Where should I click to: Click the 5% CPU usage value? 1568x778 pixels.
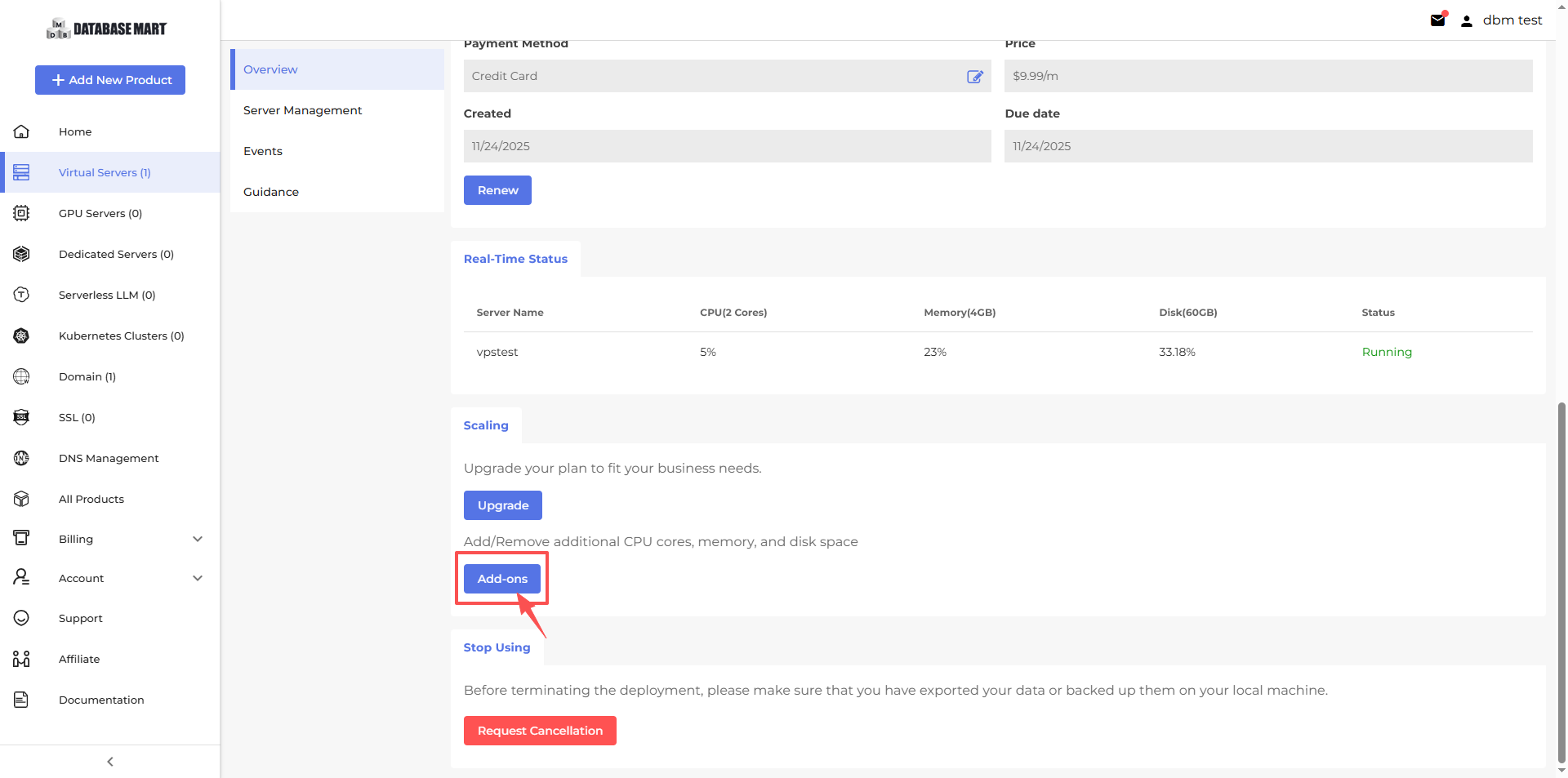pos(708,352)
